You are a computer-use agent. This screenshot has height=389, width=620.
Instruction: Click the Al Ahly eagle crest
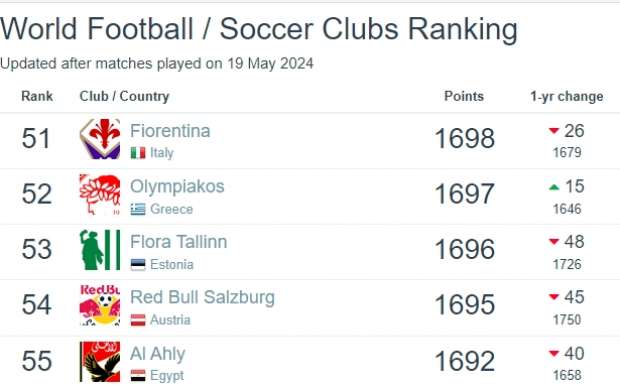100,362
